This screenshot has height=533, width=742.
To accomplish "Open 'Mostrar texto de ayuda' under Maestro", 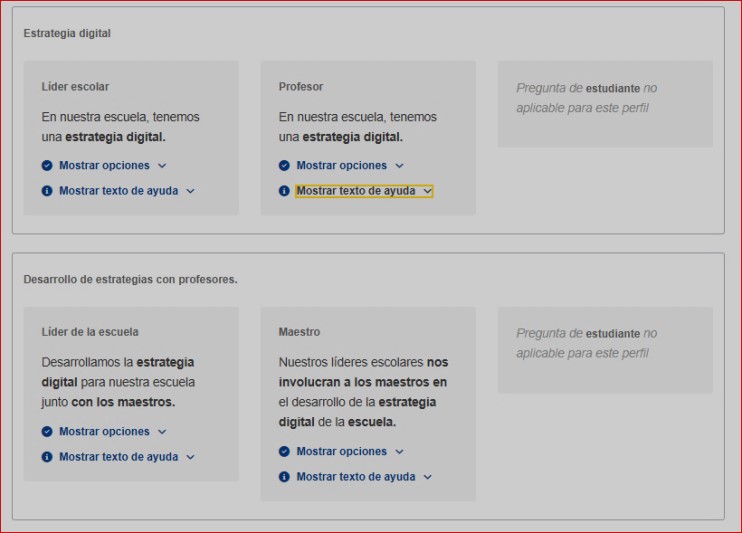I will tap(355, 477).
